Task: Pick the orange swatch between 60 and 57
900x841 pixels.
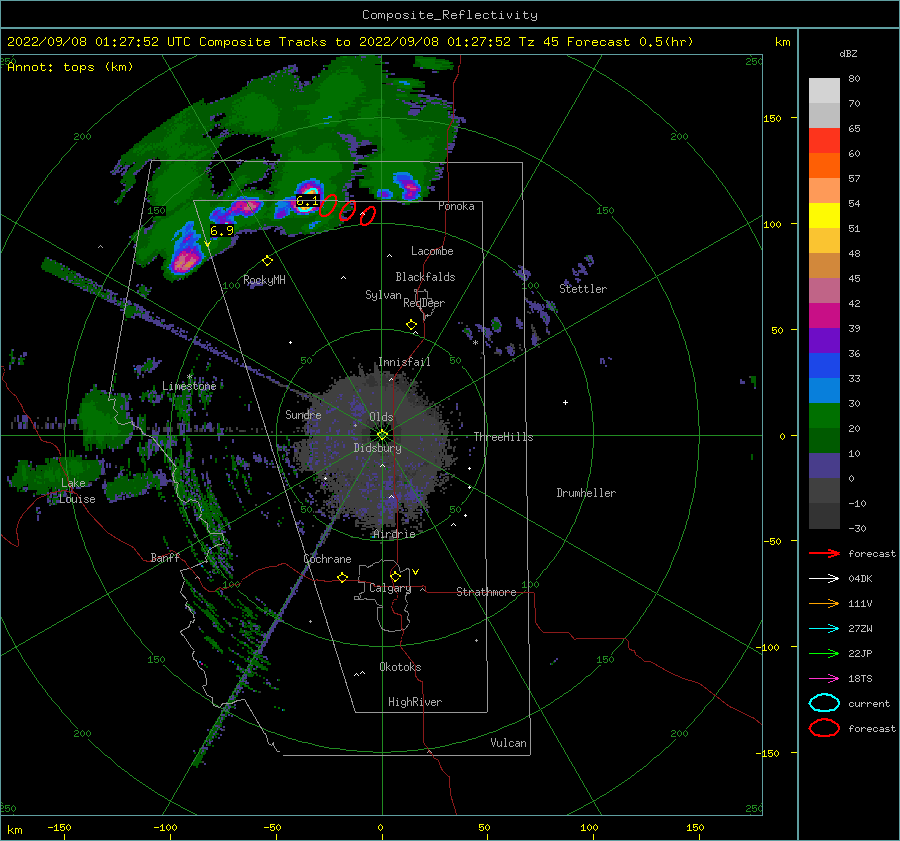Action: pos(824,166)
